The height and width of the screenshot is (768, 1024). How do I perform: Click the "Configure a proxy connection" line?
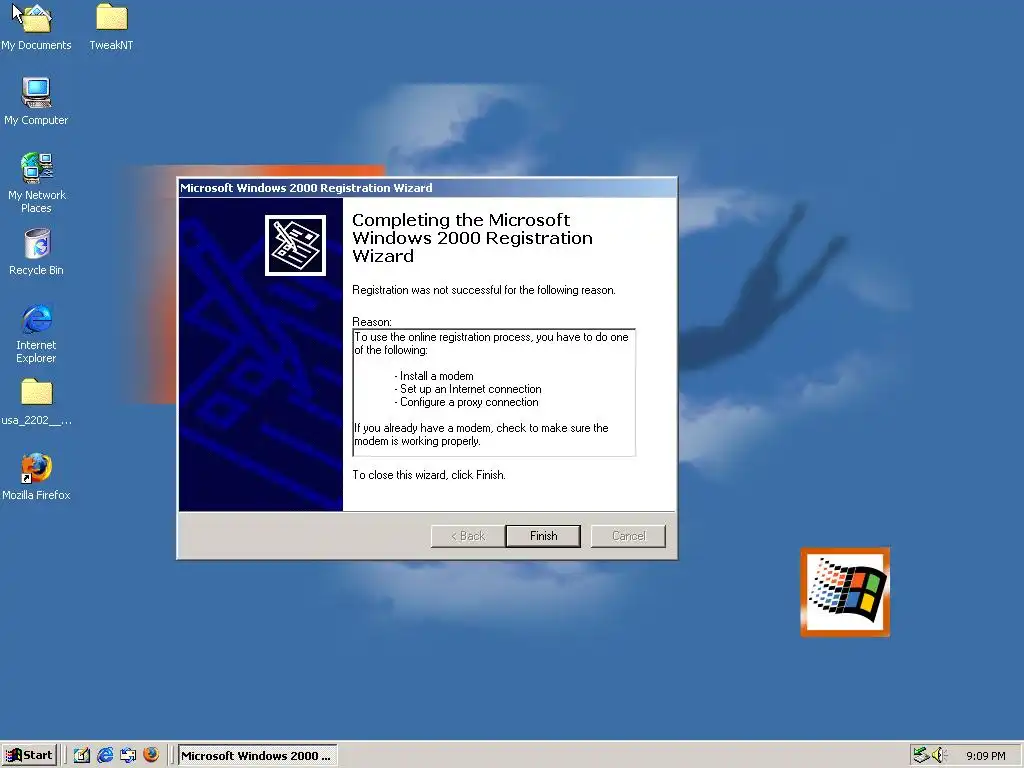pos(466,402)
